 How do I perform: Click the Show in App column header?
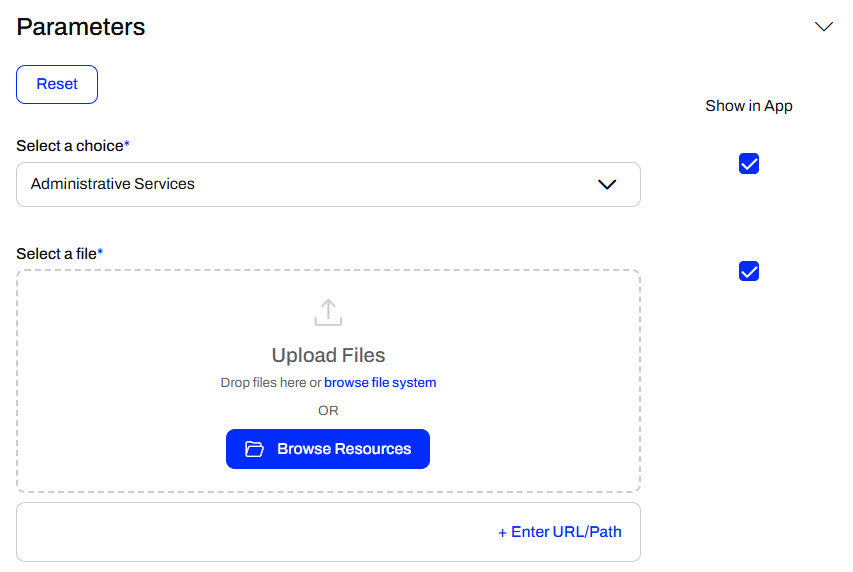tap(749, 106)
